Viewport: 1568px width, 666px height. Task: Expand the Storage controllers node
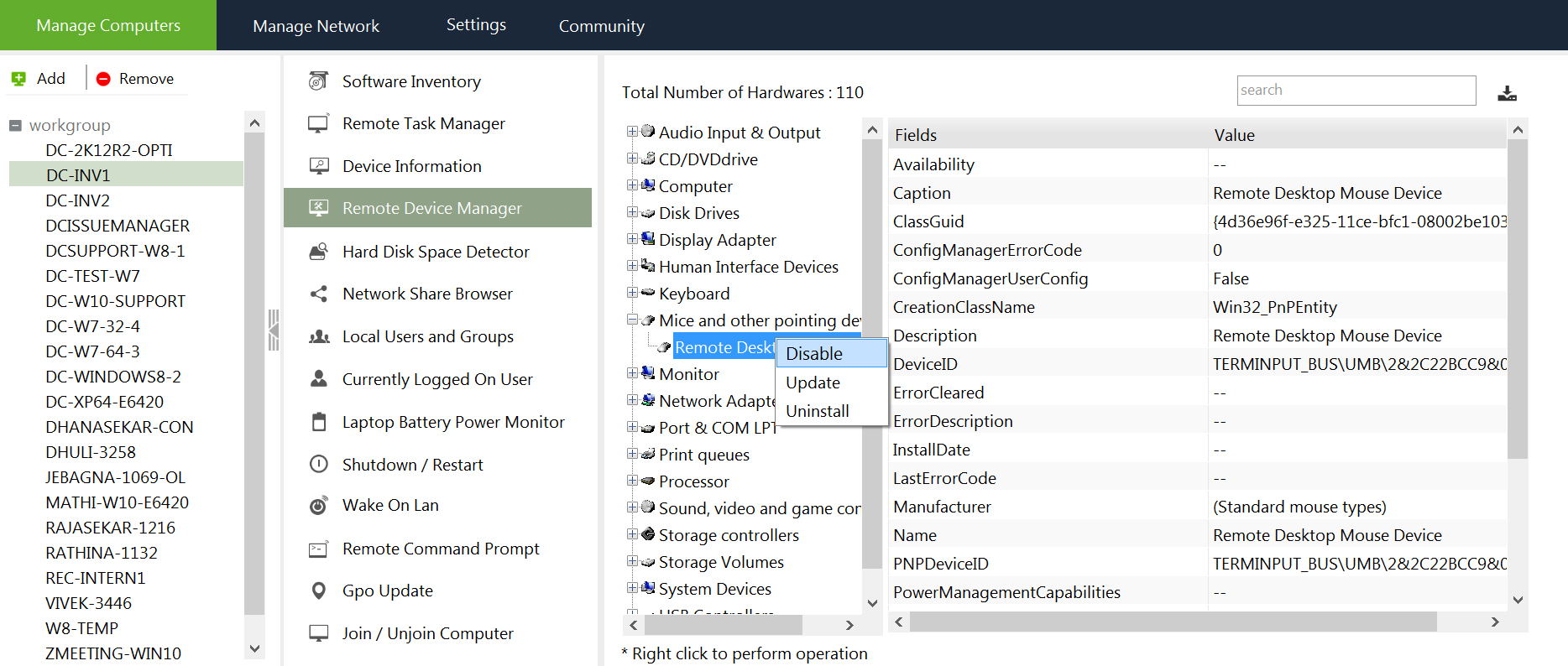632,534
